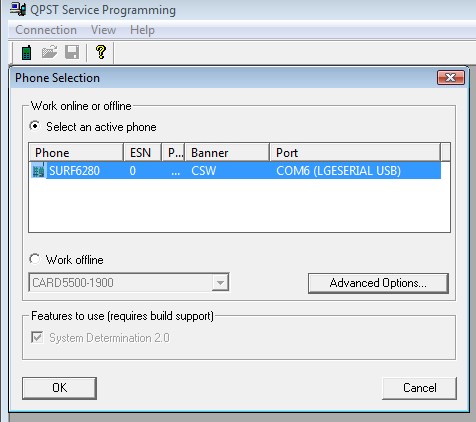This screenshot has height=422, width=476.
Task: Choose the Work offline radio option
Action: click(x=34, y=259)
